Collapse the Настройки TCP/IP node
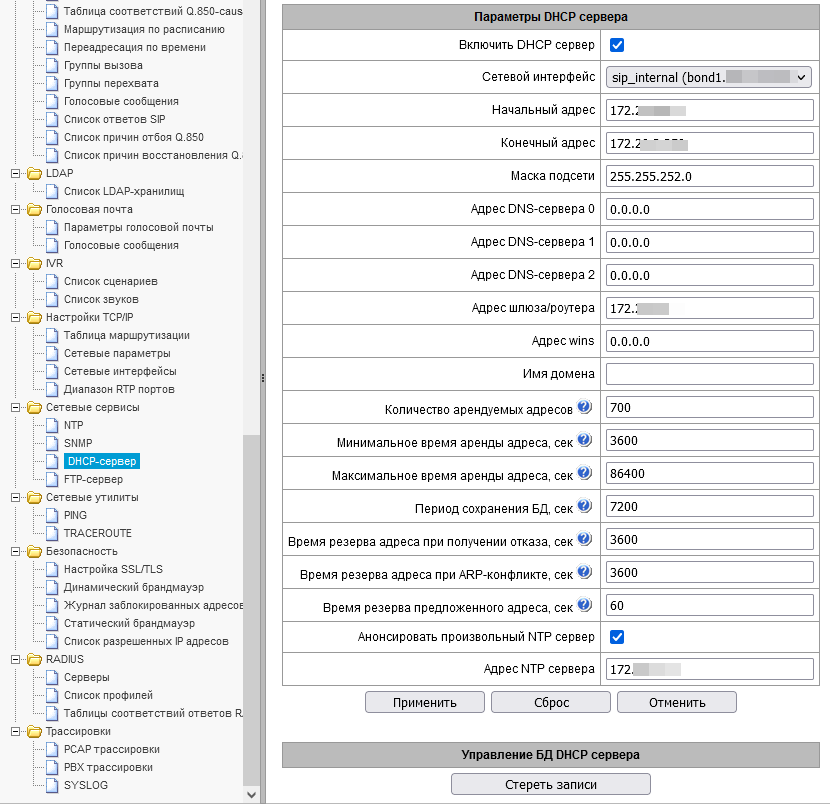 pyautogui.click(x=15, y=317)
